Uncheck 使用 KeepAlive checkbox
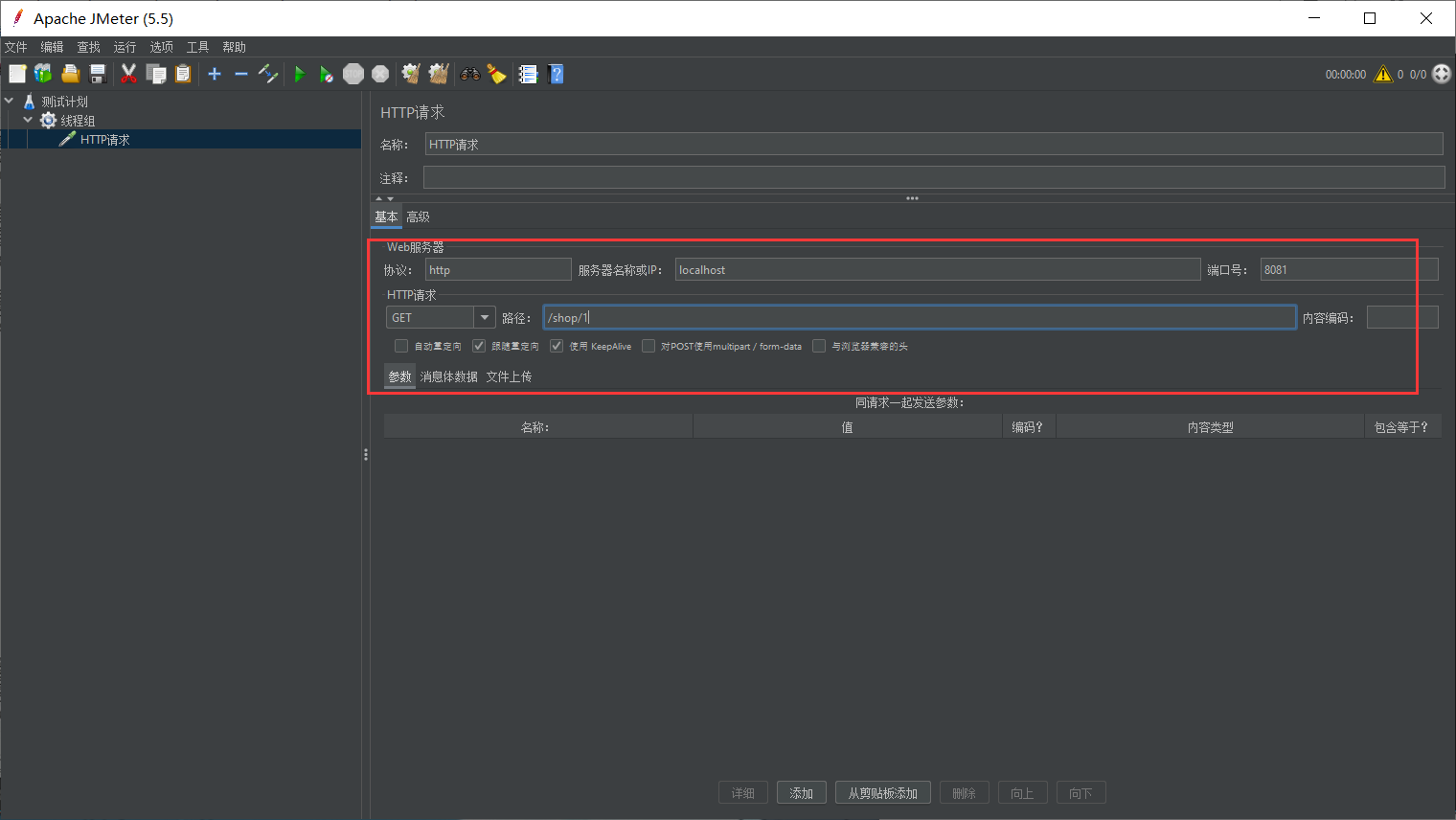The image size is (1456, 820). [557, 346]
